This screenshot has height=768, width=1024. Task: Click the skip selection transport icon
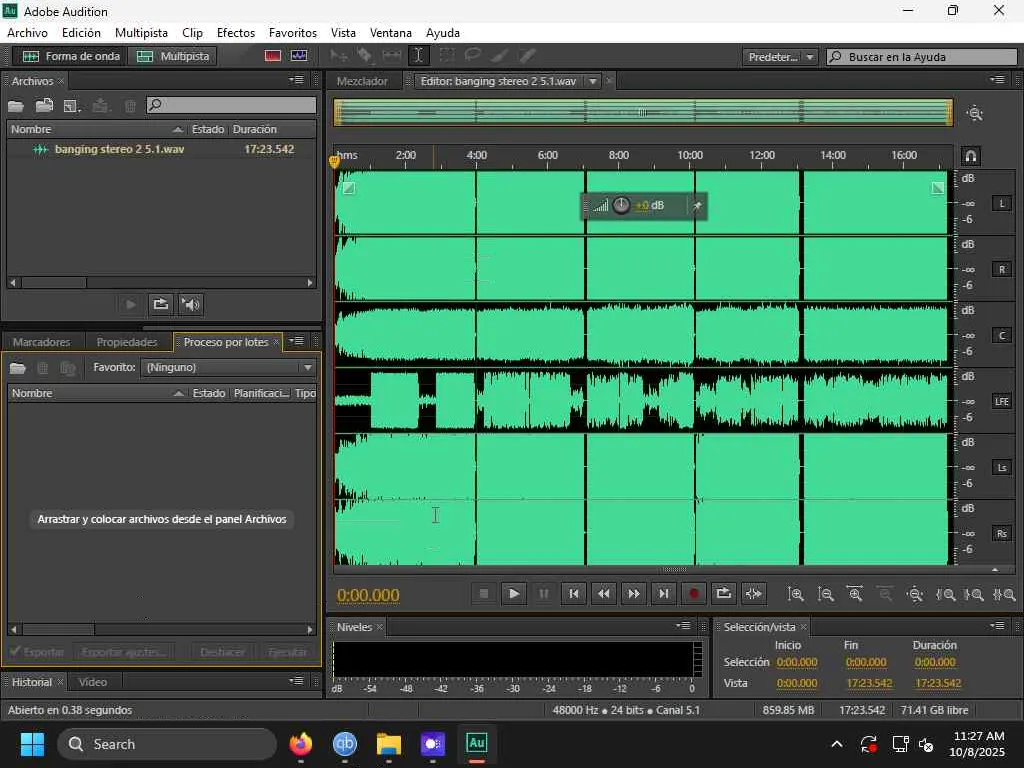click(x=754, y=593)
